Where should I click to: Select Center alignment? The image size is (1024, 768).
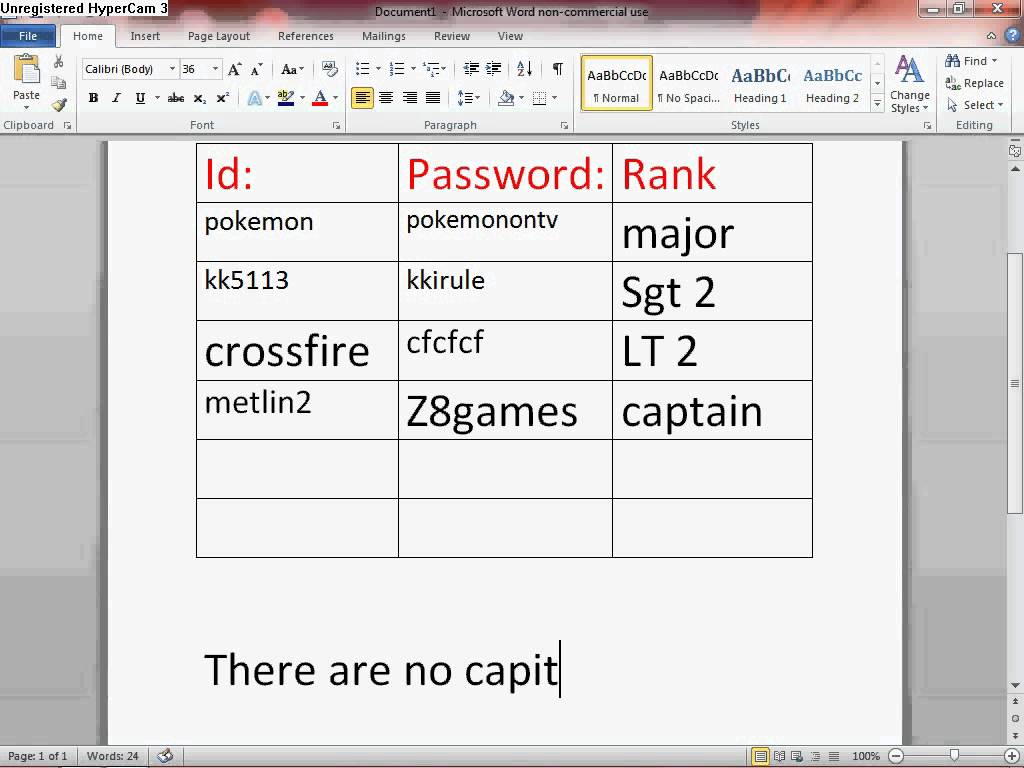pyautogui.click(x=386, y=98)
